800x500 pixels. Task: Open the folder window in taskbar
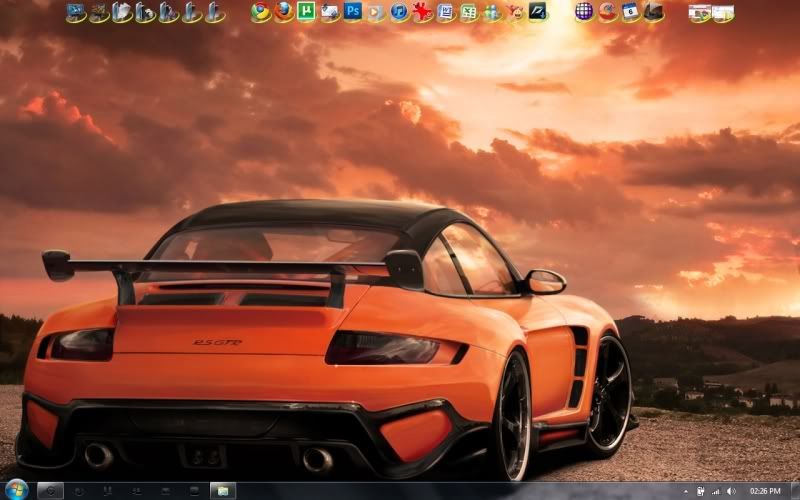tap(221, 490)
